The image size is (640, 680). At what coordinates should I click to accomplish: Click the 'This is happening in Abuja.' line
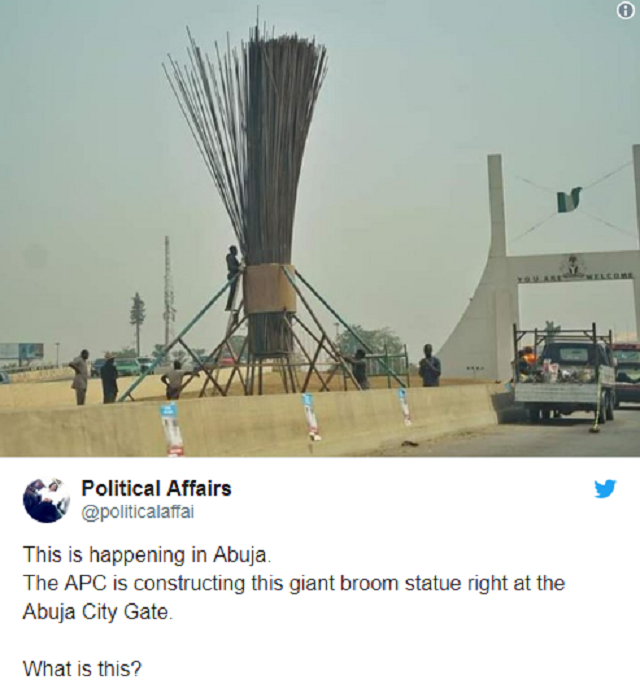(x=147, y=555)
